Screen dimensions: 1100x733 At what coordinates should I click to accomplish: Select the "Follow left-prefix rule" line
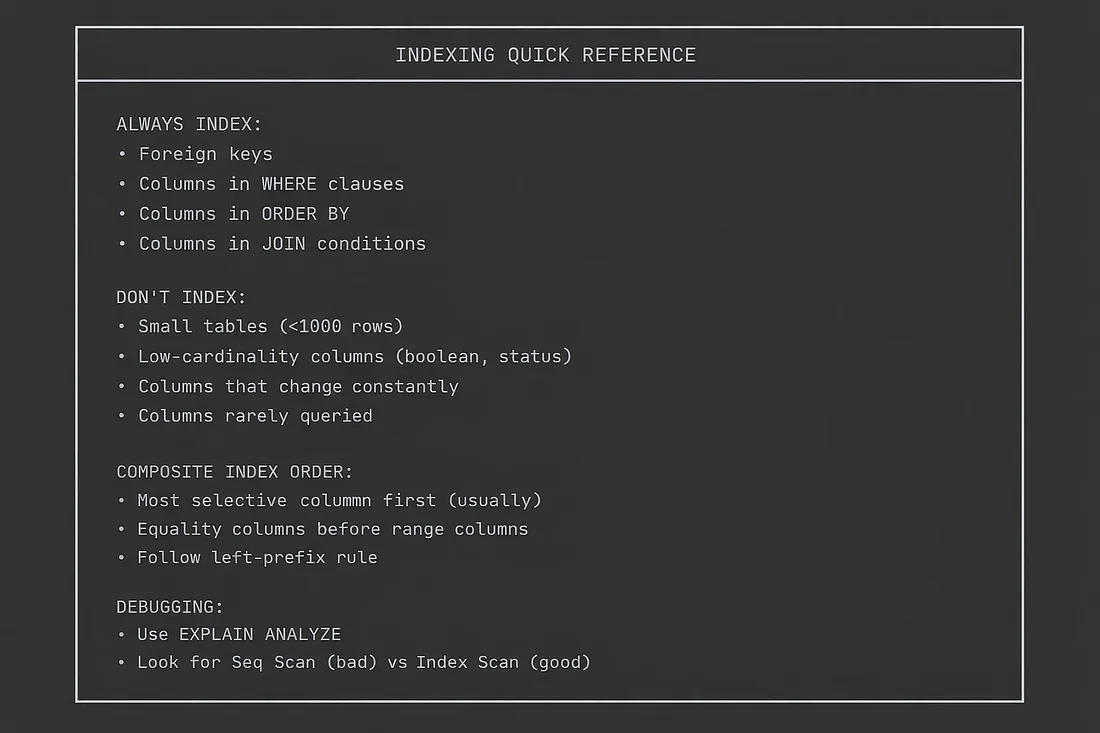pos(257,558)
